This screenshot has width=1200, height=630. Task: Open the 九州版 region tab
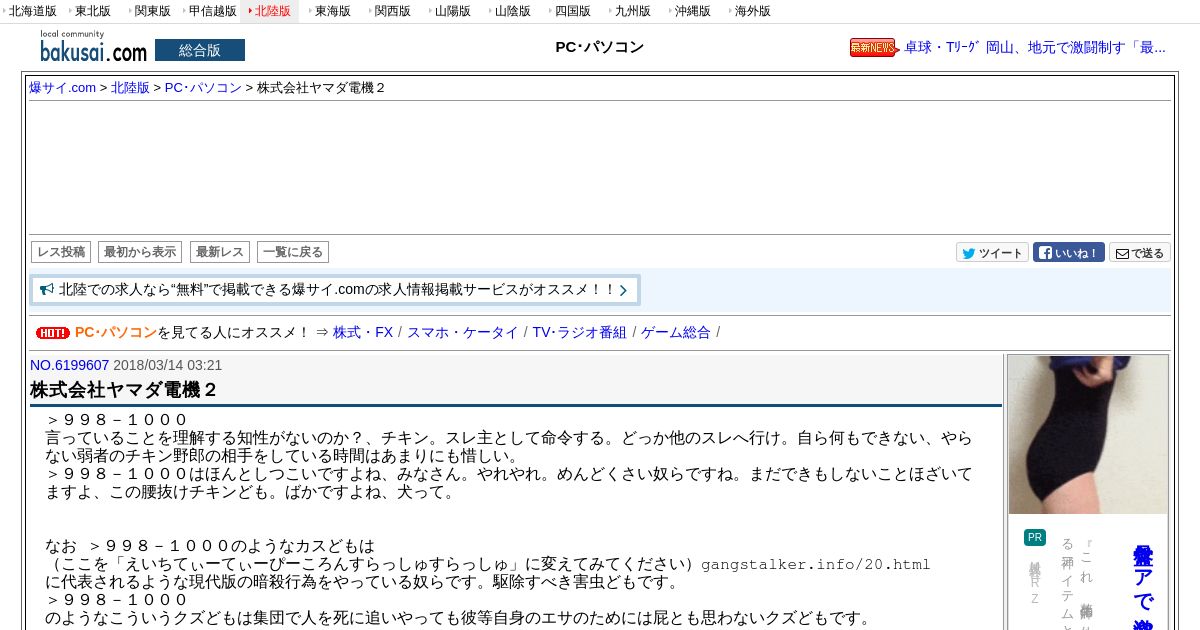pos(632,11)
